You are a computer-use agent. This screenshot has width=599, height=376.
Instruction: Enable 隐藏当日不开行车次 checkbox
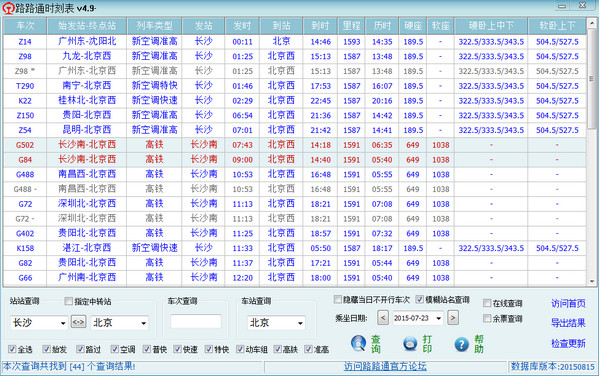[x=338, y=299]
